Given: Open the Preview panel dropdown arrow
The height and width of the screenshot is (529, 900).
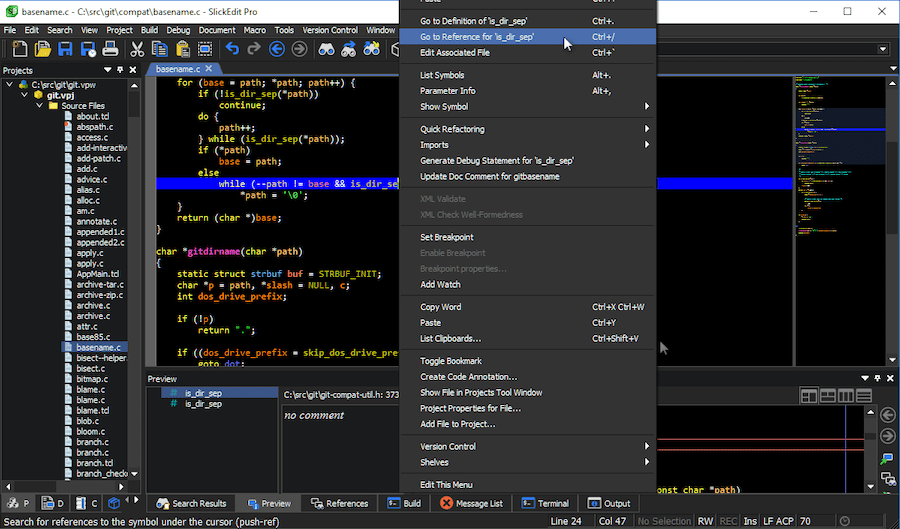Looking at the screenshot, I should coord(865,379).
